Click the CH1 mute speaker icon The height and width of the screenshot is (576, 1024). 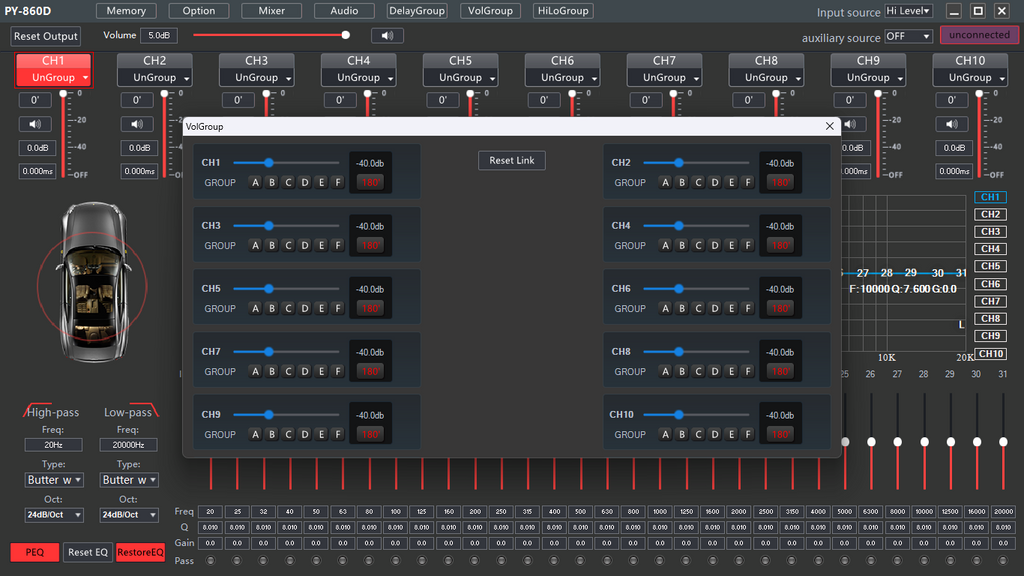click(x=37, y=124)
